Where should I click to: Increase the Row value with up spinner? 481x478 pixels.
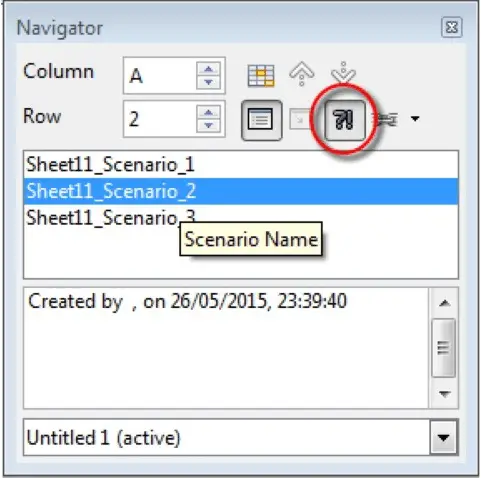(x=208, y=113)
